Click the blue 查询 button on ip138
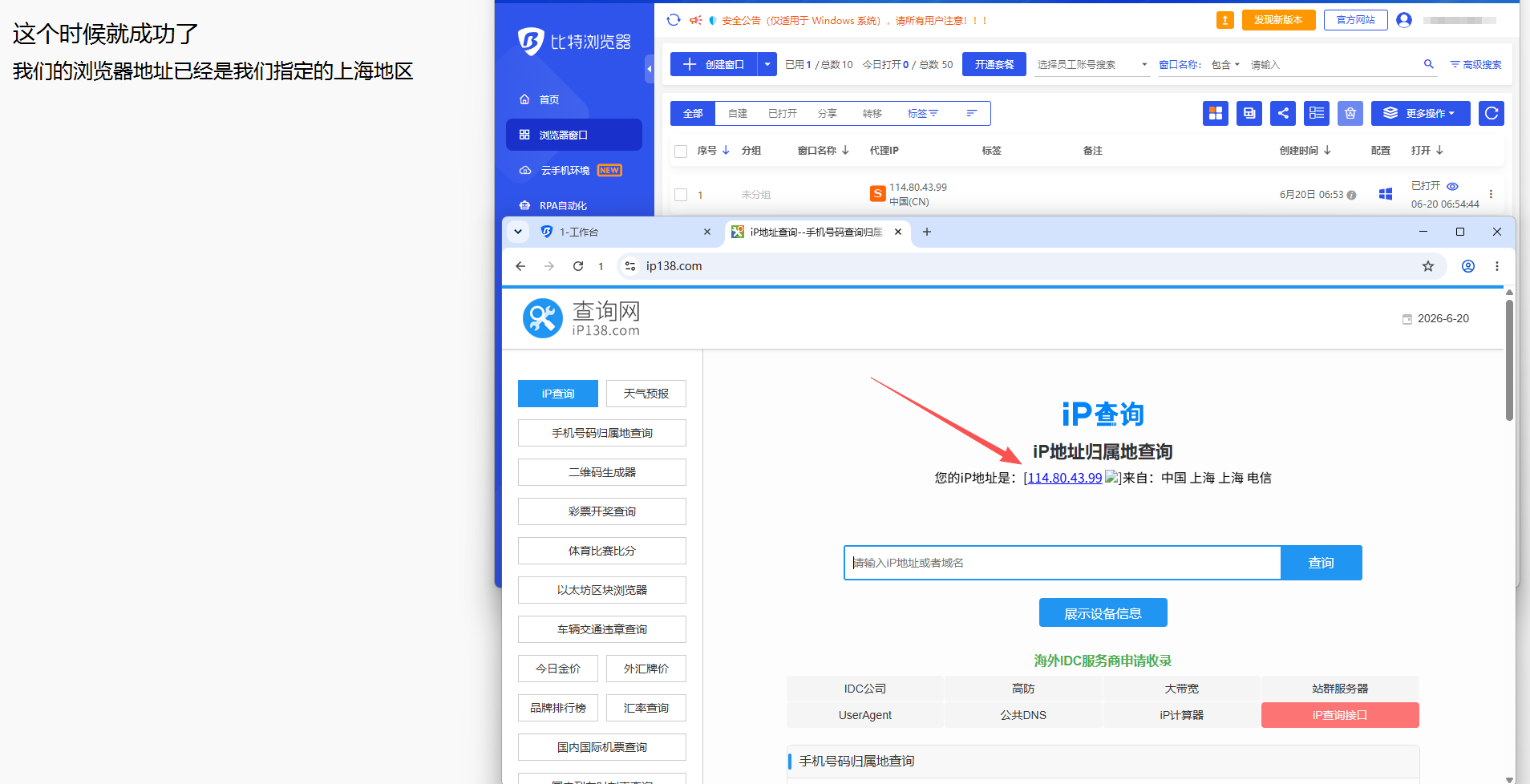The height and width of the screenshot is (784, 1530). click(x=1321, y=563)
